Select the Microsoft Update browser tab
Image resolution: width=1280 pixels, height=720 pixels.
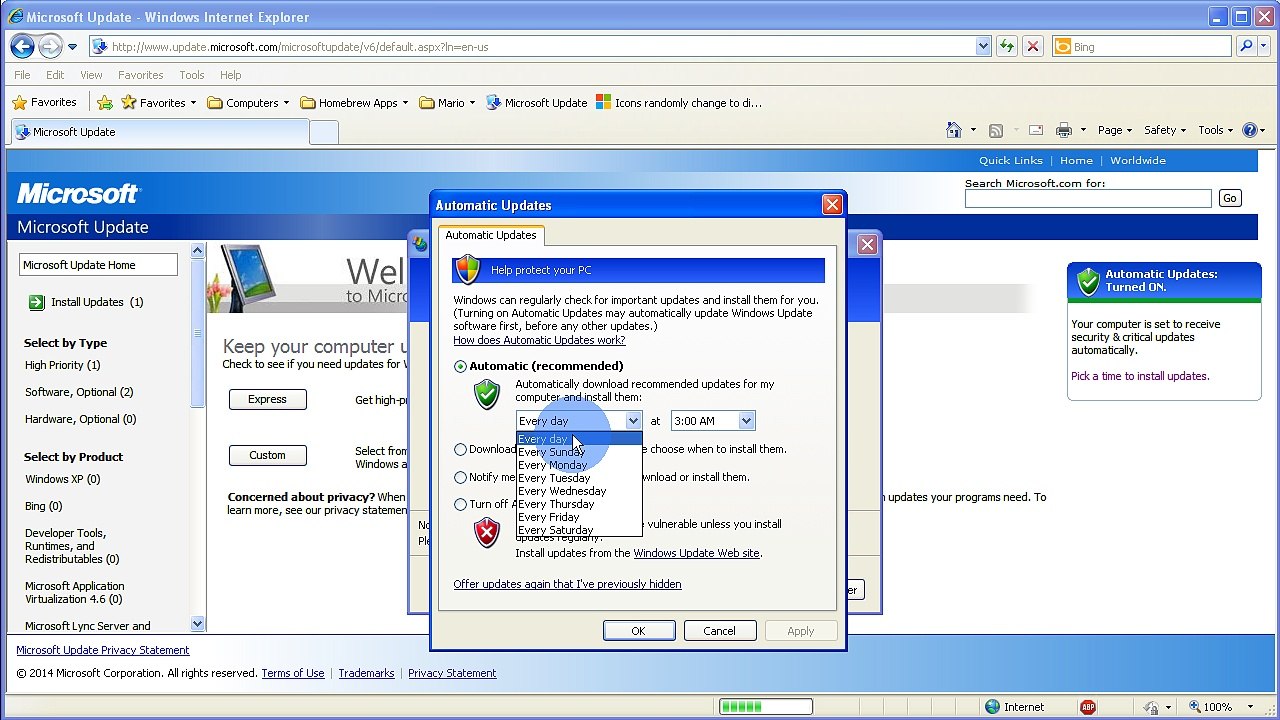coord(159,132)
